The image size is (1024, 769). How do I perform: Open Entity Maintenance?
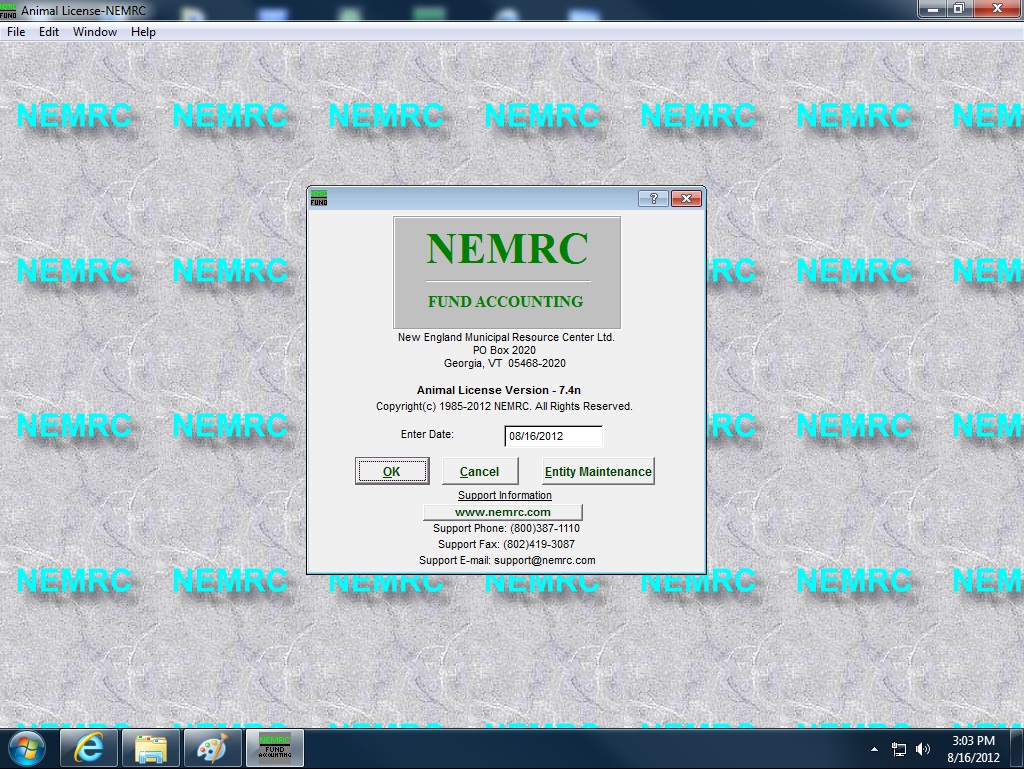click(598, 471)
